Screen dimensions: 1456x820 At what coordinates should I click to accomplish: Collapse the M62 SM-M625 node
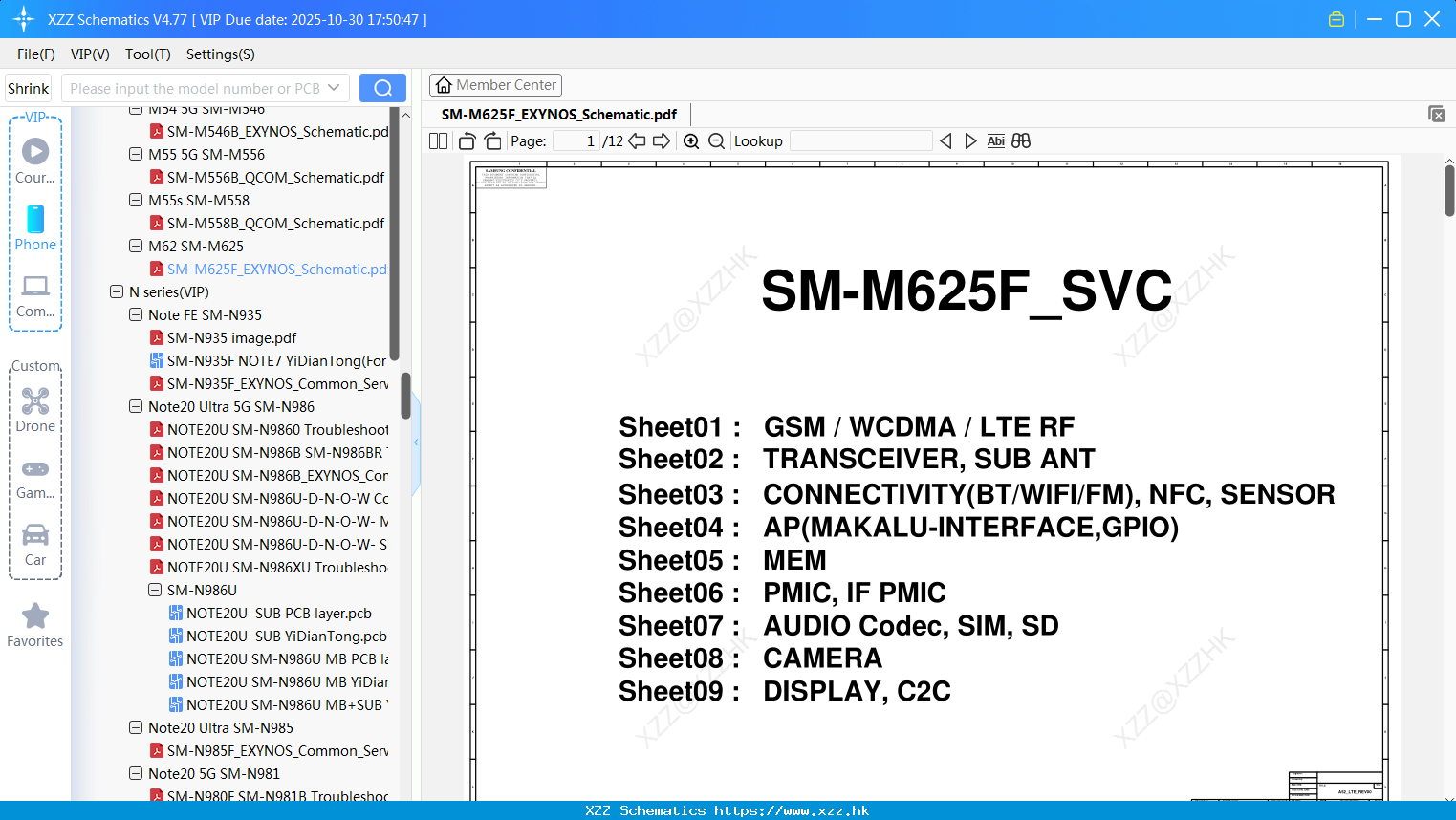[136, 246]
